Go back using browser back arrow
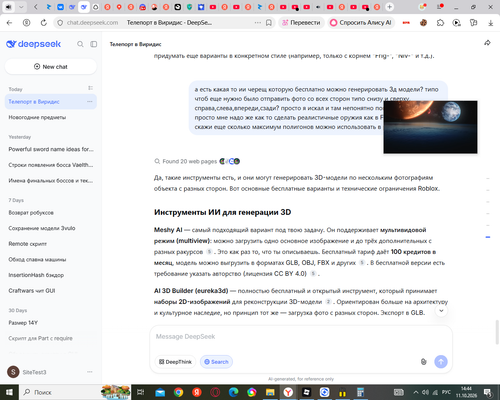The image size is (500, 400). pos(9,23)
